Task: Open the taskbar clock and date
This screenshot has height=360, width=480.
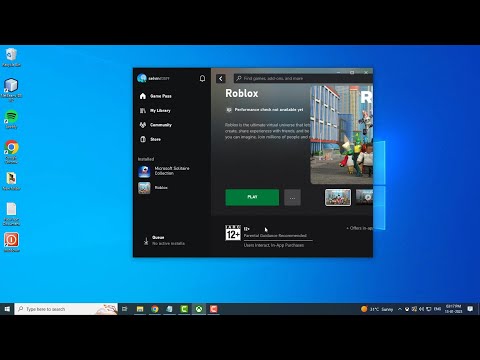Action: 453,309
